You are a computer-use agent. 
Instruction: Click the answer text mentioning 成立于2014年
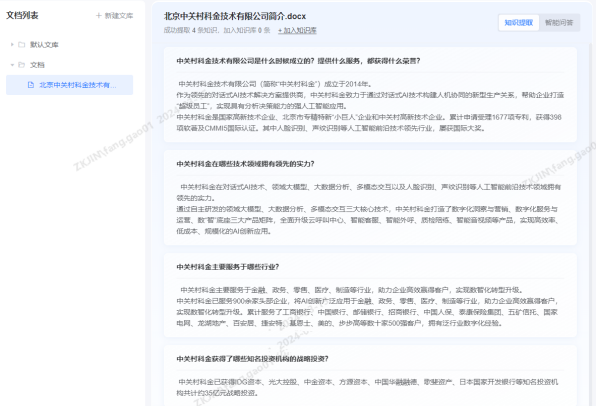click(x=370, y=106)
